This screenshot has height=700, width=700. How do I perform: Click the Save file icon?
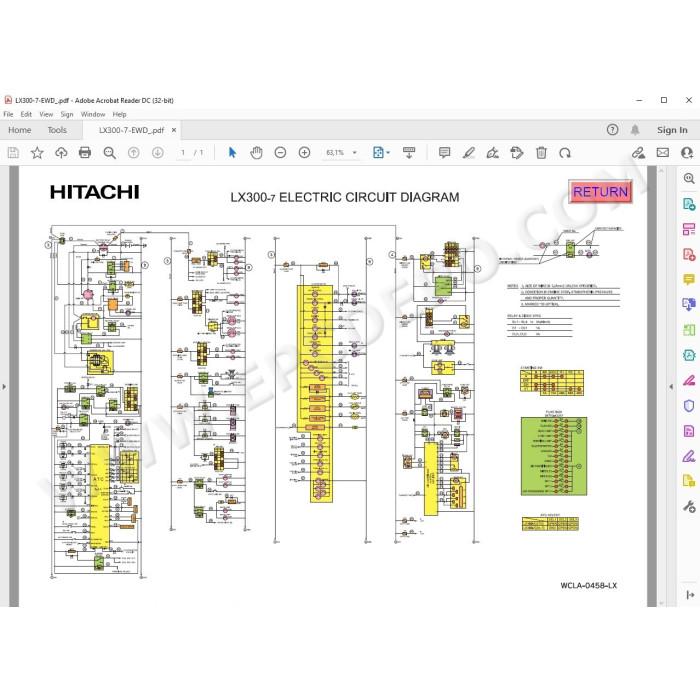pyautogui.click(x=13, y=153)
